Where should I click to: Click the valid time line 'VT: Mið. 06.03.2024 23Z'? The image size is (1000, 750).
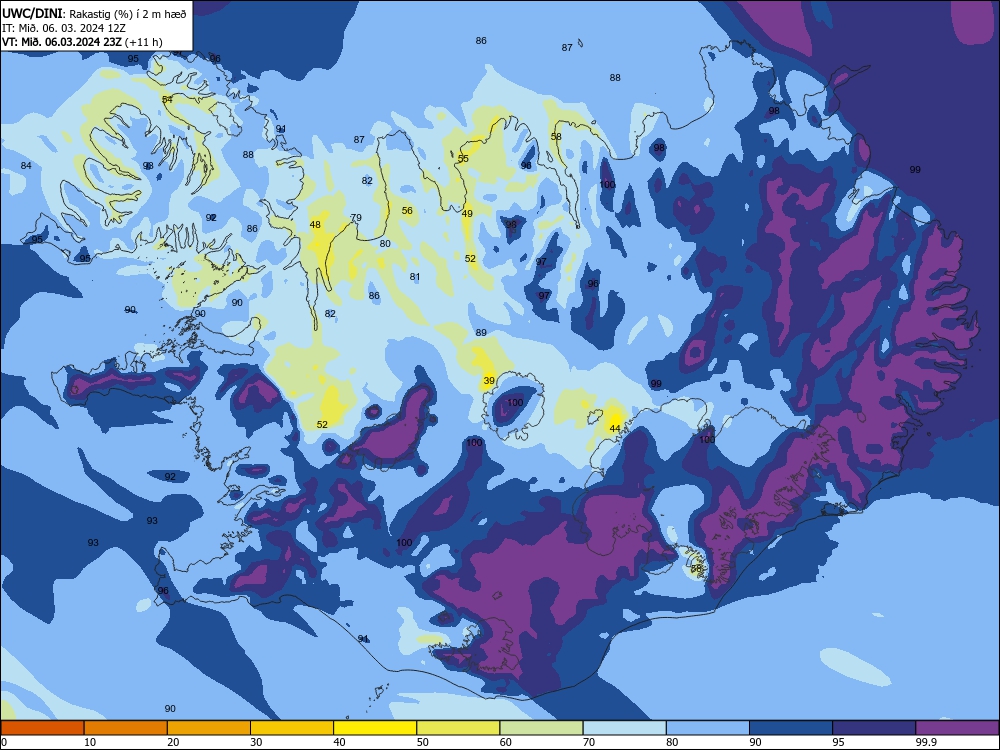pos(61,42)
